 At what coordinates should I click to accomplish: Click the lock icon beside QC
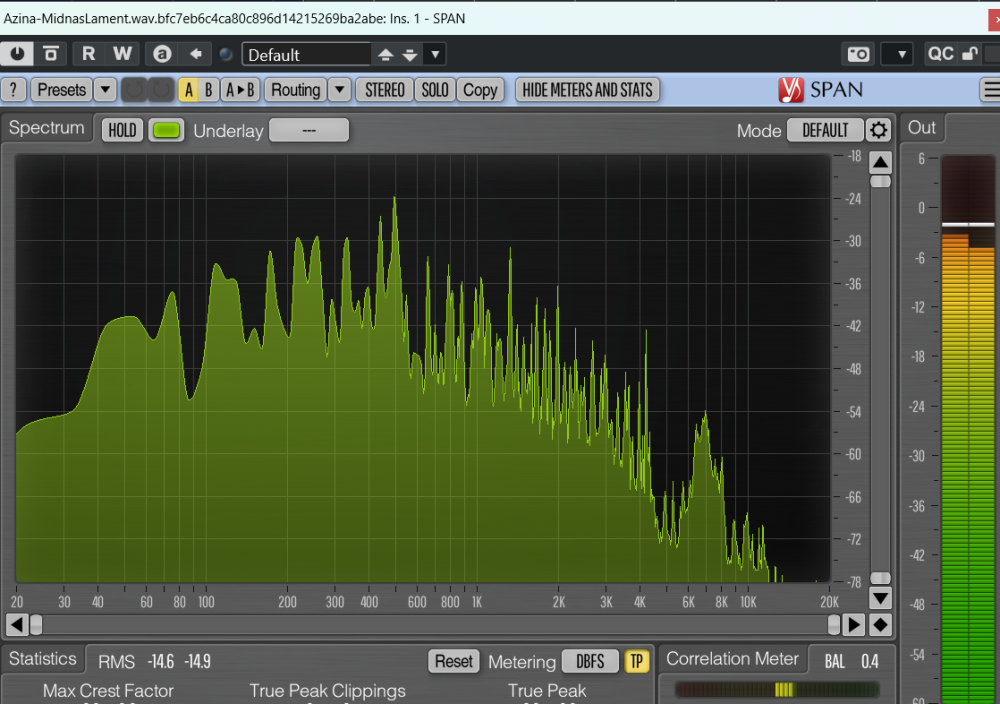pyautogui.click(x=969, y=54)
